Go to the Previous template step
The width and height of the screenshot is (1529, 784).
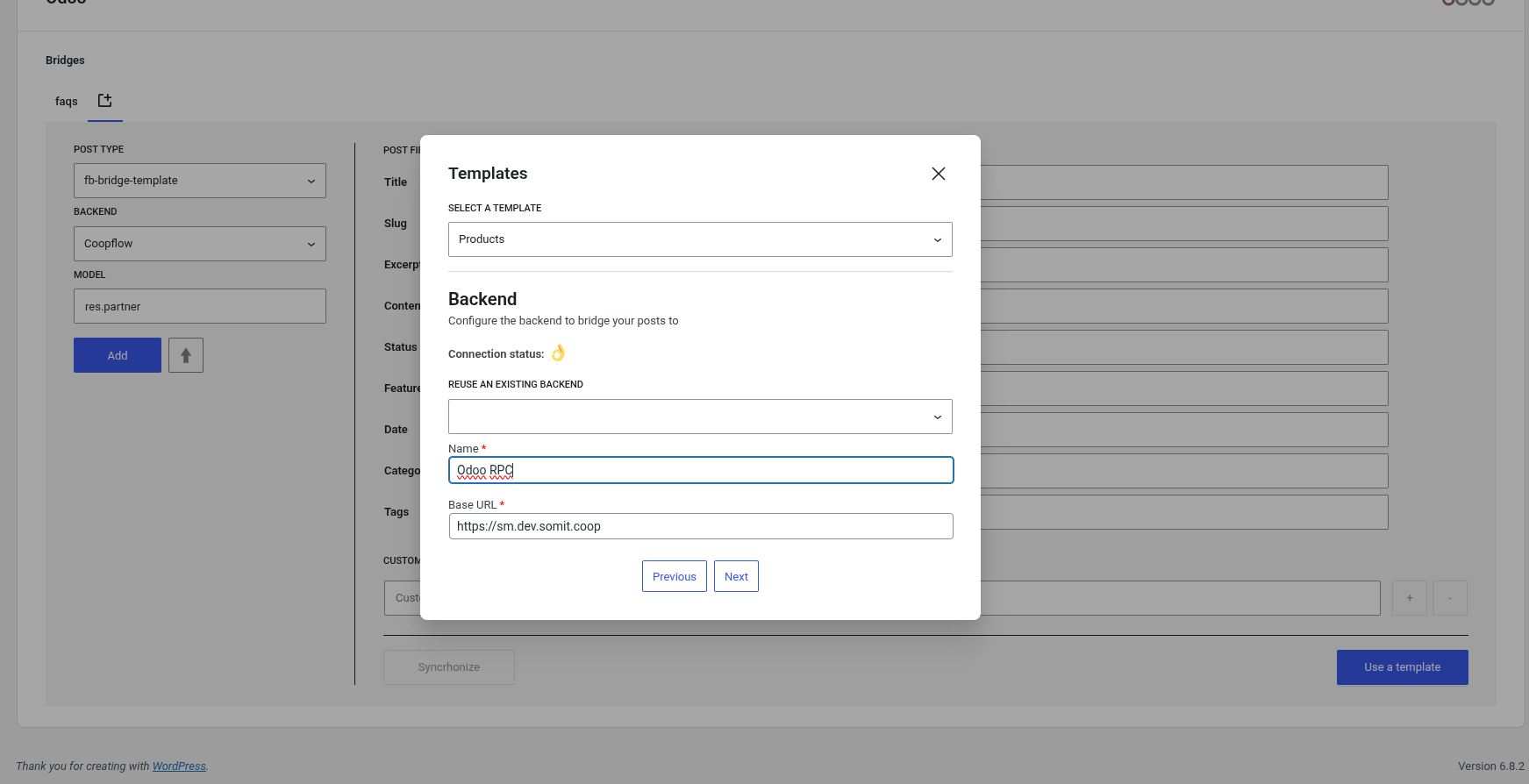click(x=675, y=576)
